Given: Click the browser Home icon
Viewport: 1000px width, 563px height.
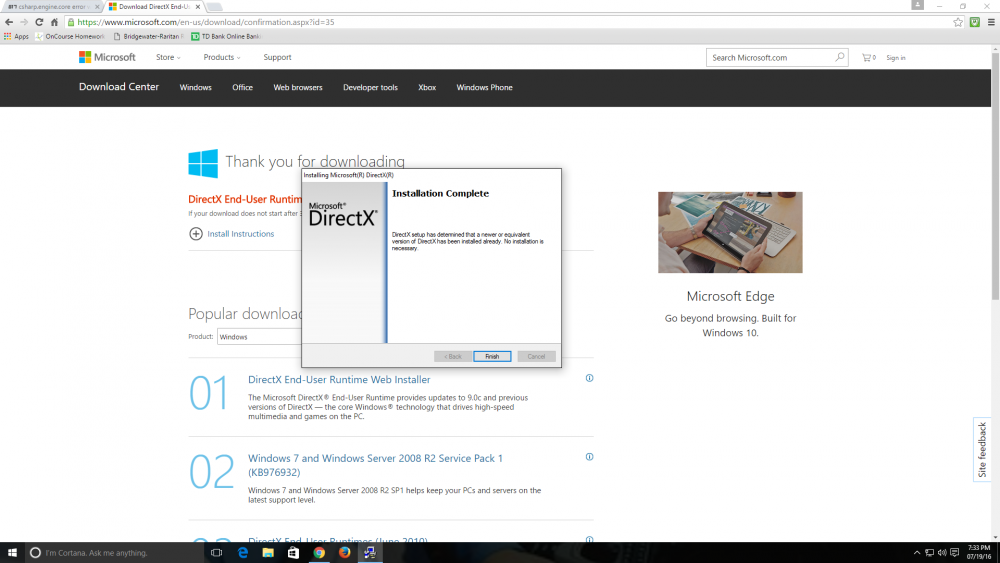Looking at the screenshot, I should pos(54,22).
